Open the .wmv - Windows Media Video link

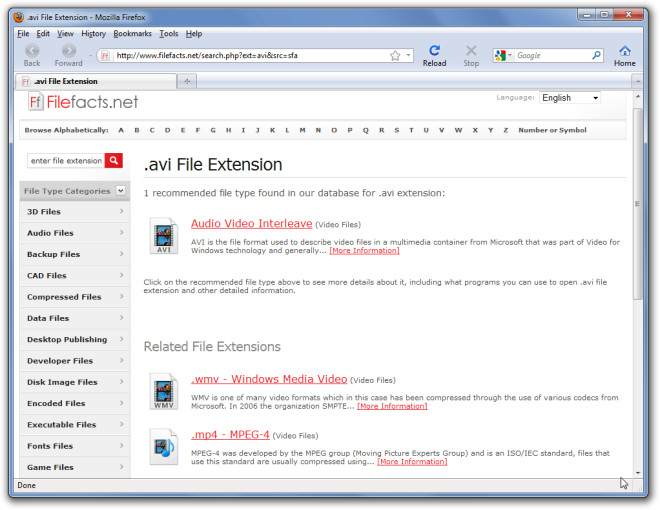269,379
